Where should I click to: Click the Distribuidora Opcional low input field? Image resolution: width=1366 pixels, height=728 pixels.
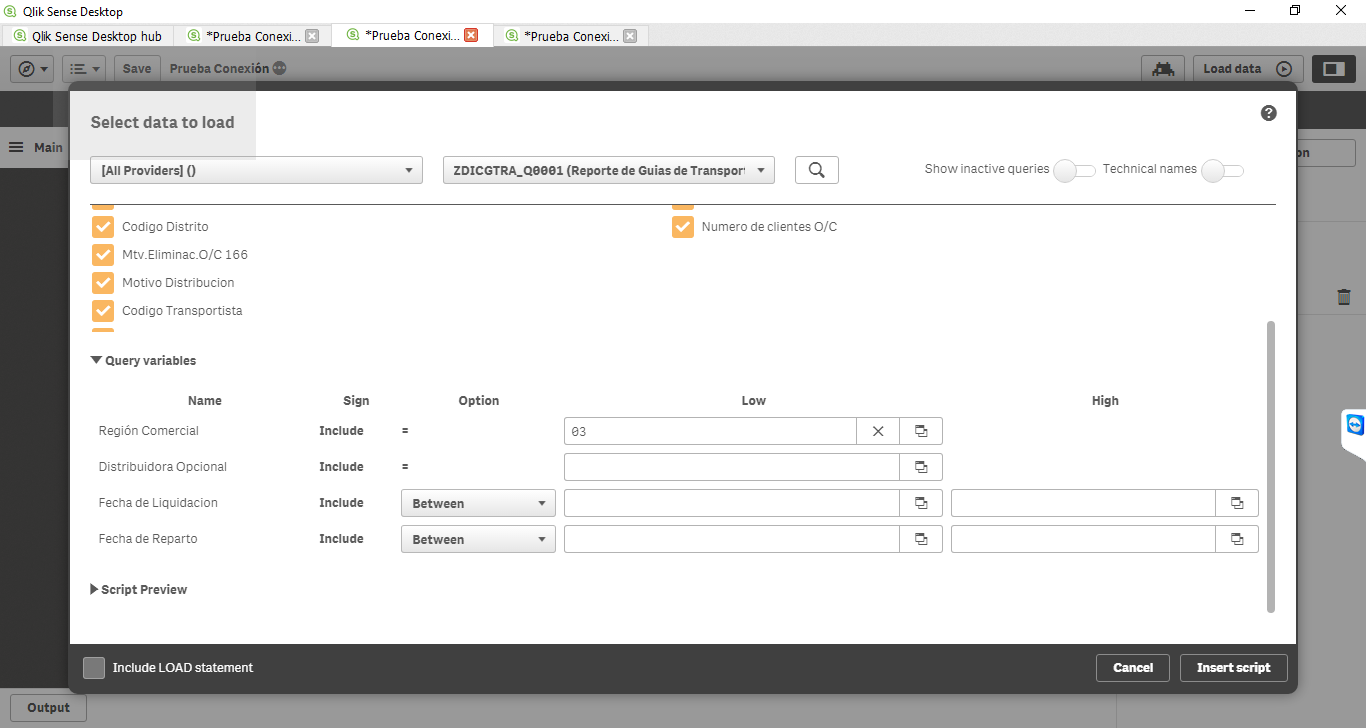point(732,467)
